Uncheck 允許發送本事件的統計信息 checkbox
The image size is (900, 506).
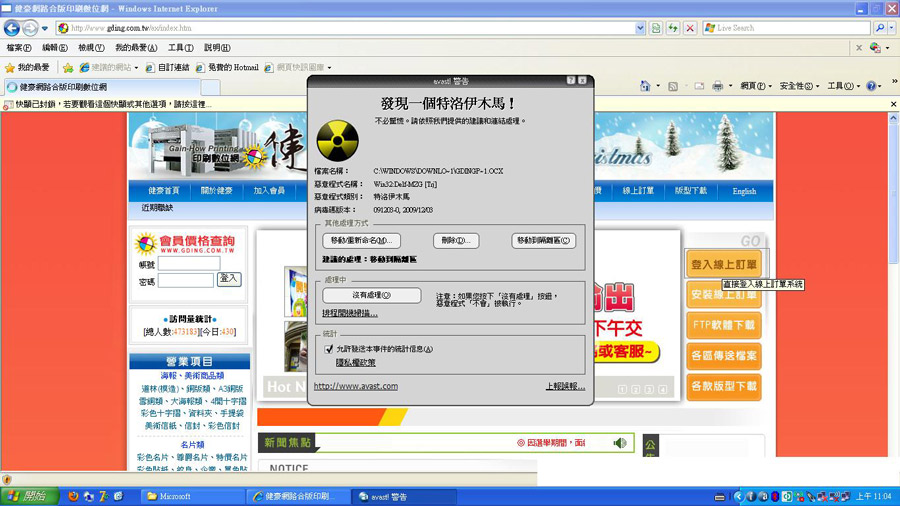[x=329, y=349]
